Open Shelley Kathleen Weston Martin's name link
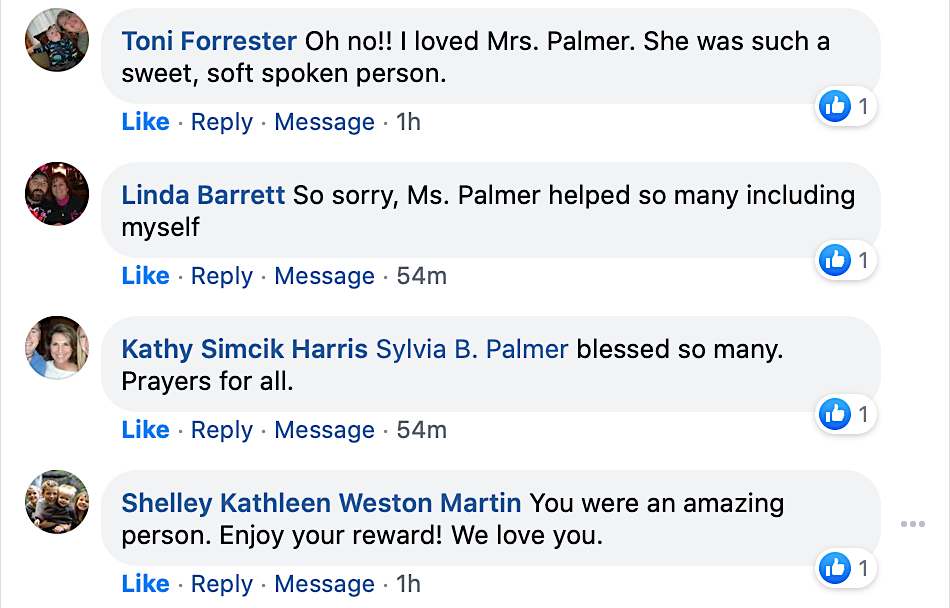 [321, 504]
